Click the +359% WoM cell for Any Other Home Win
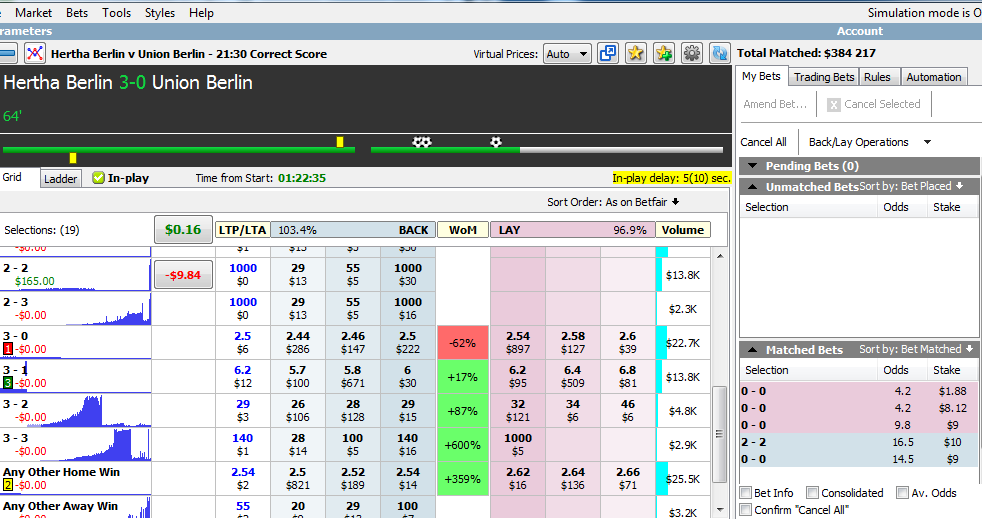The image size is (982, 519). point(462,479)
